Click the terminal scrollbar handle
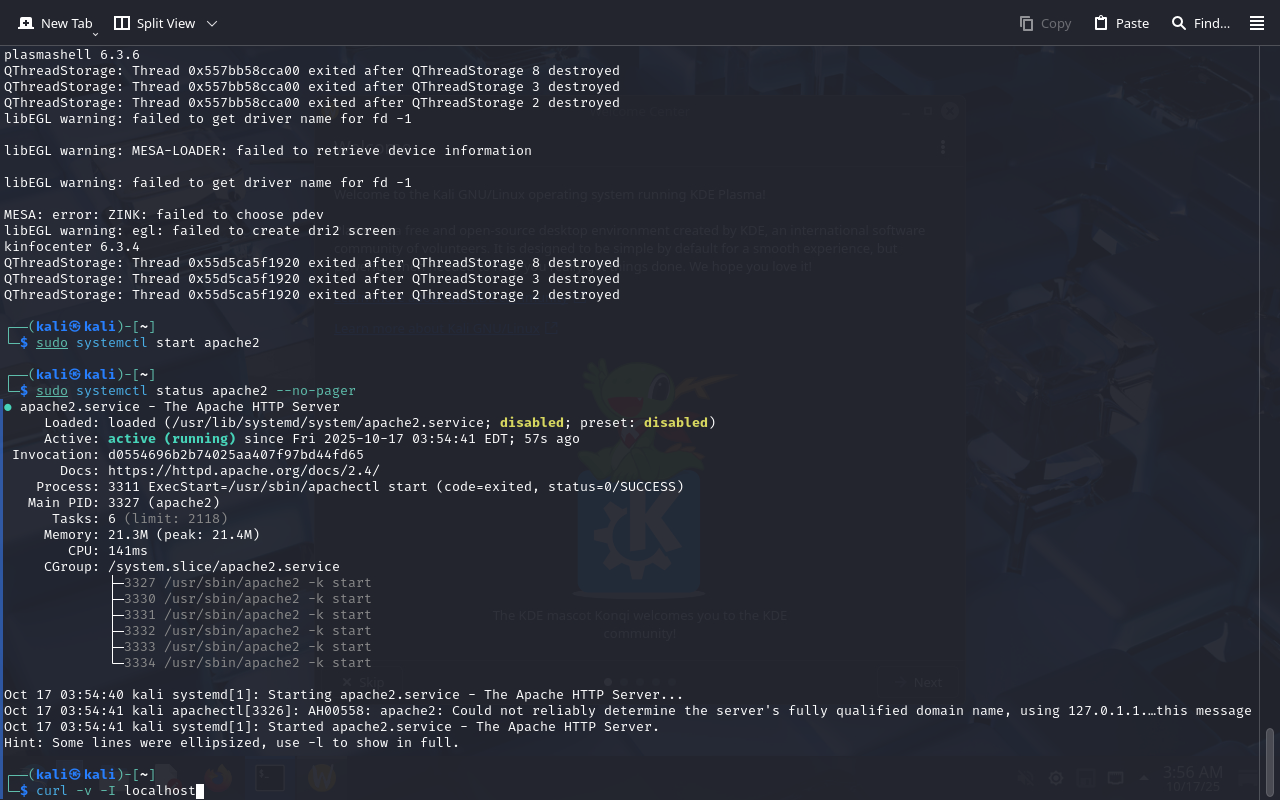This screenshot has height=800, width=1280. click(1270, 758)
